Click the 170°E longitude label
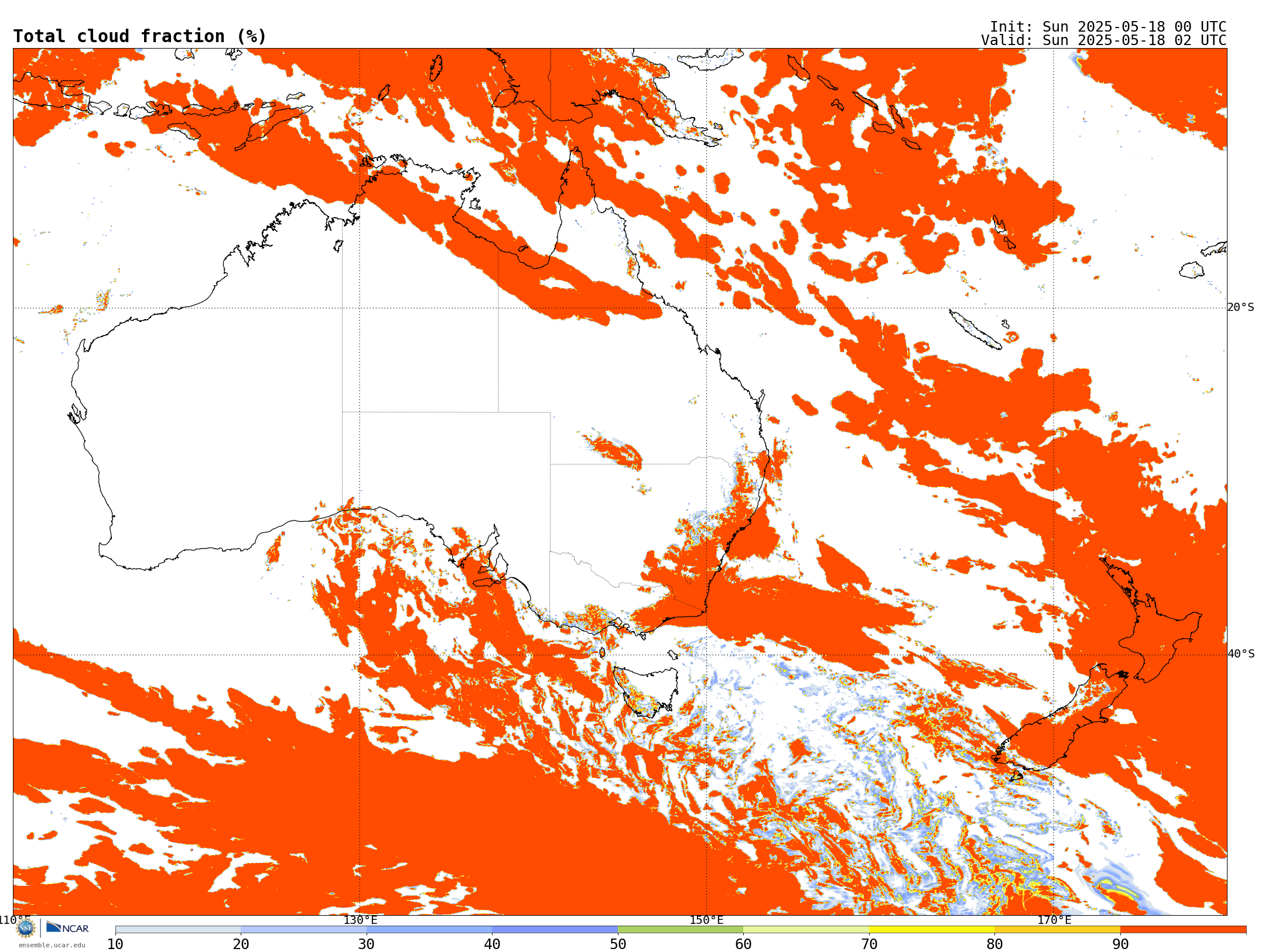Screen dimensions: 1265x952 1054,920
